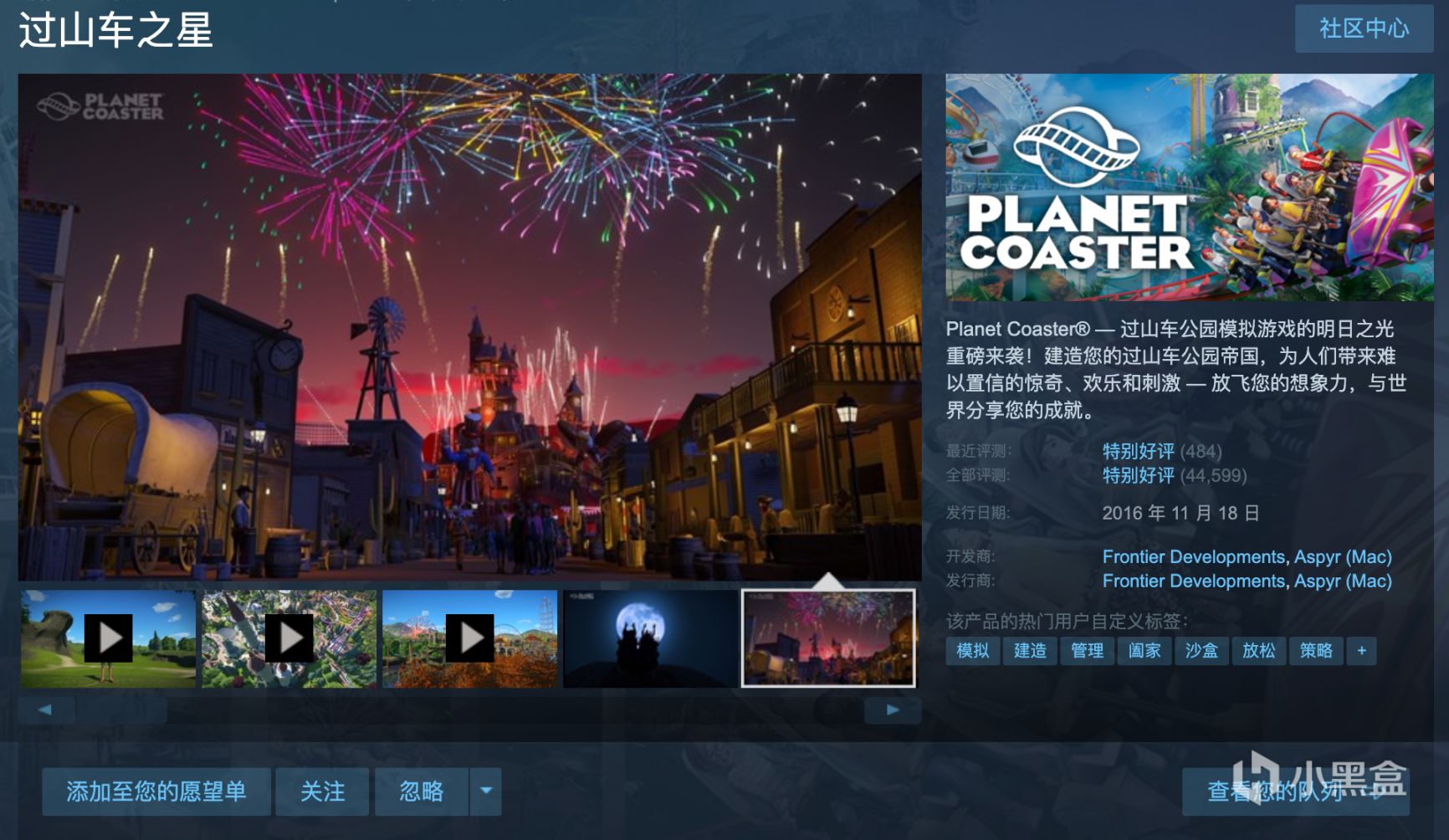This screenshot has height=840, width=1449.
Task: Select the 沙盒 tag
Action: 1201,650
